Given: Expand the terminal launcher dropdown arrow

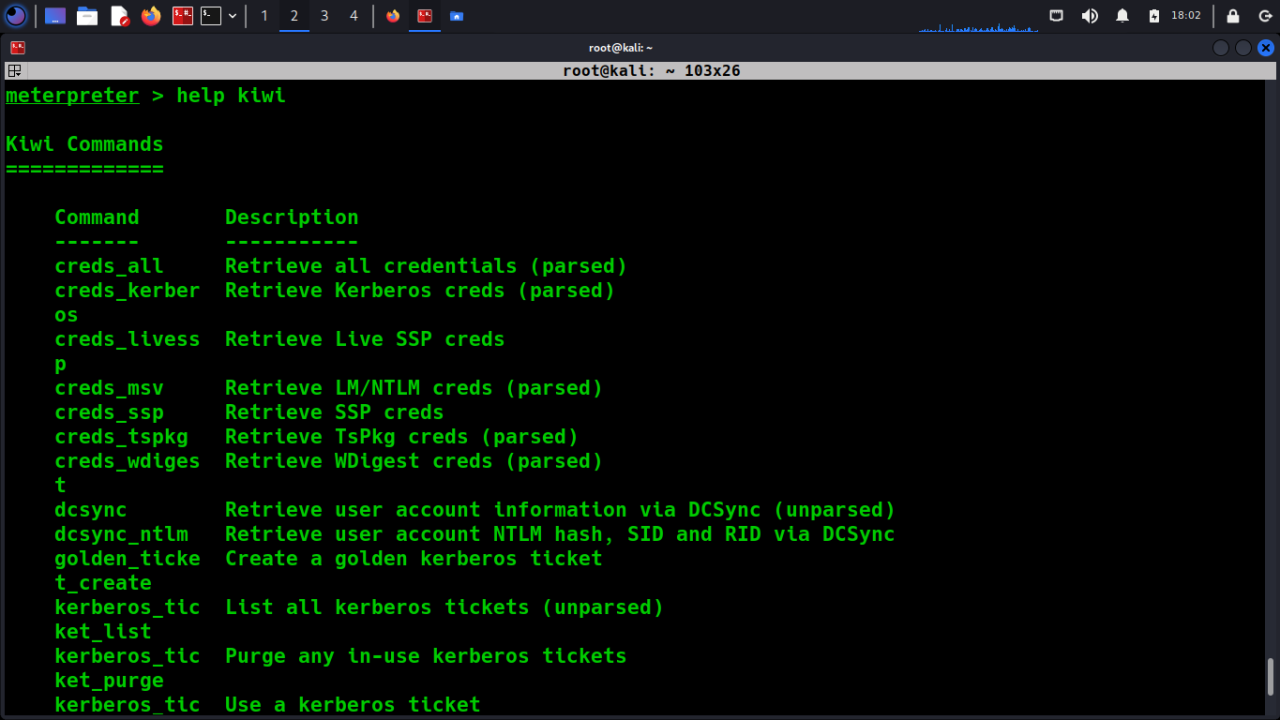Looking at the screenshot, I should tap(233, 16).
